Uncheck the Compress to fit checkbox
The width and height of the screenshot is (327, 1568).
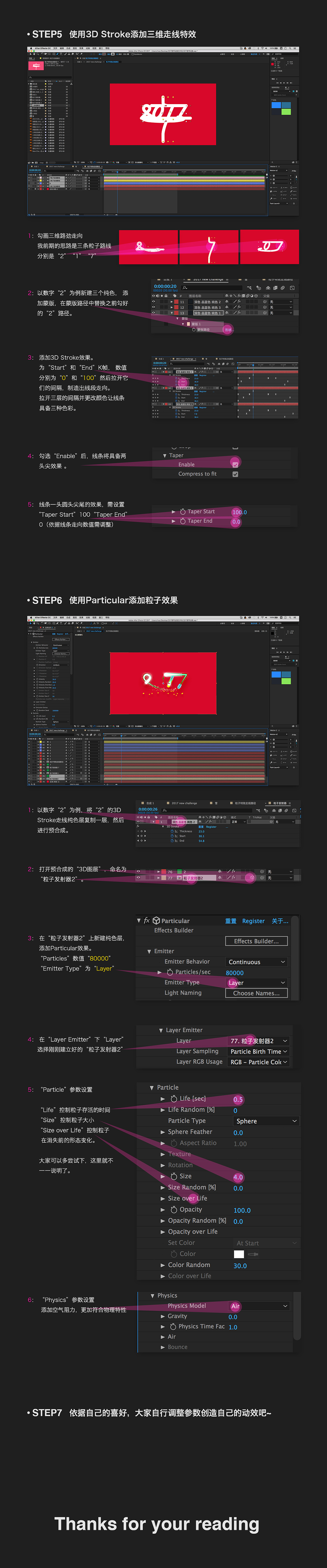[235, 474]
